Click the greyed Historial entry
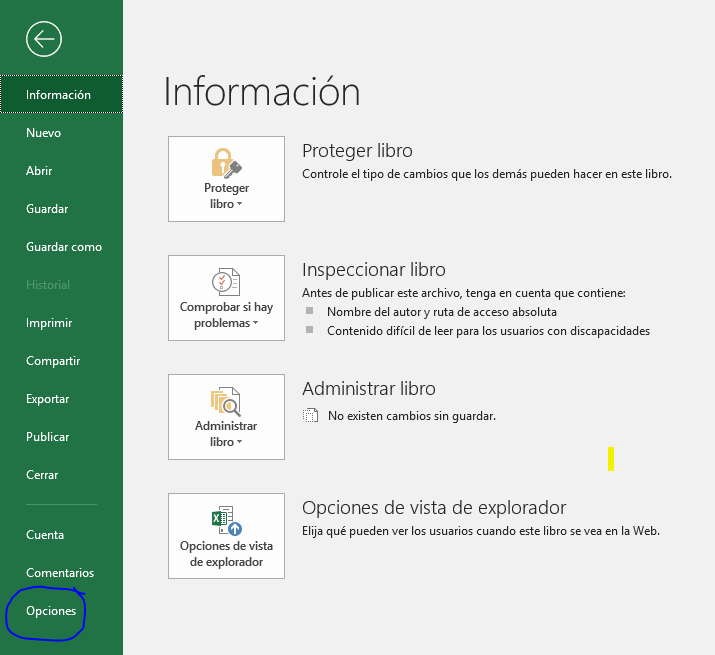715x655 pixels. pyautogui.click(x=62, y=285)
